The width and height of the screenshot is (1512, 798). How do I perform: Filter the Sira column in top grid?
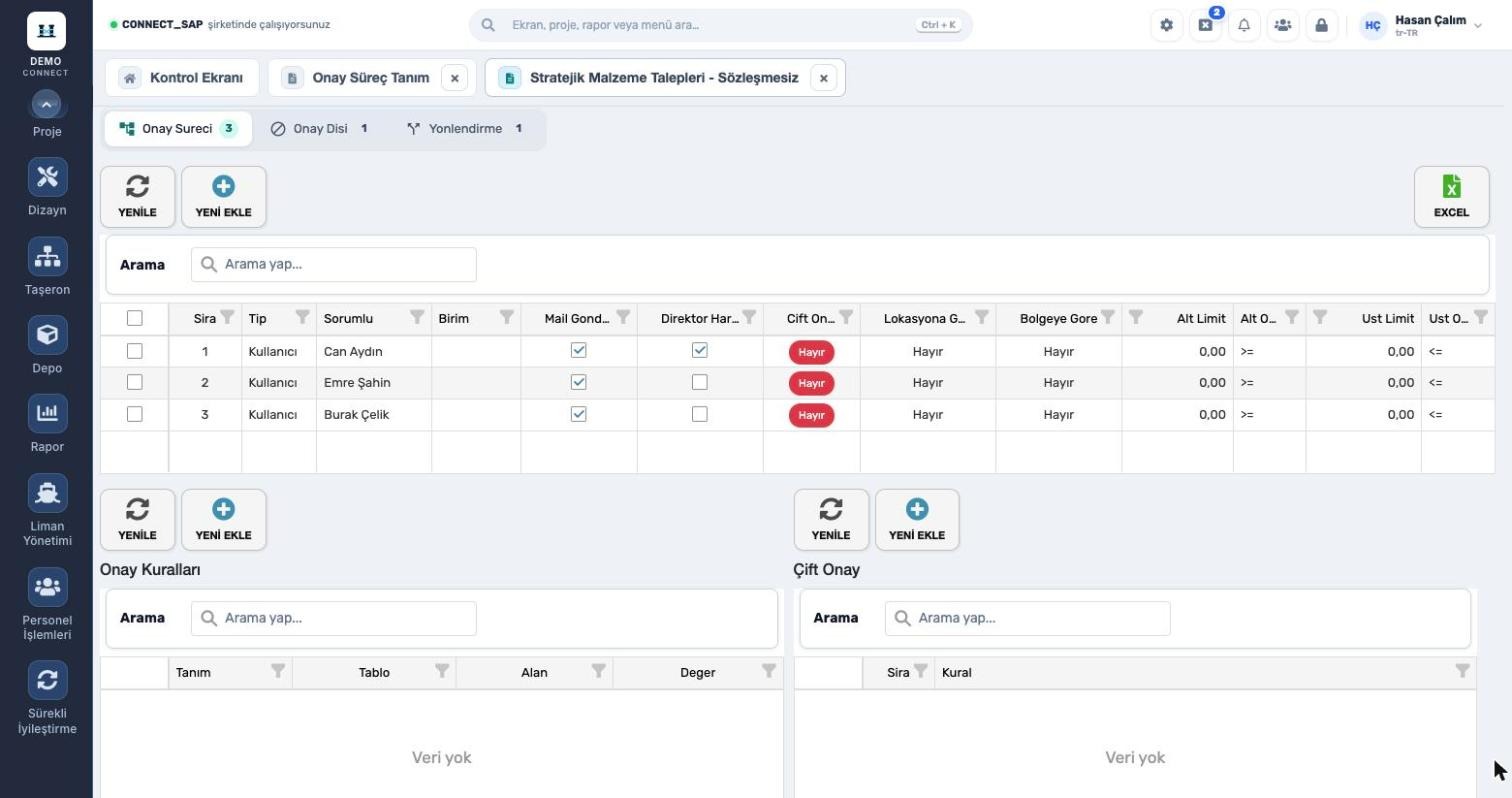point(227,317)
